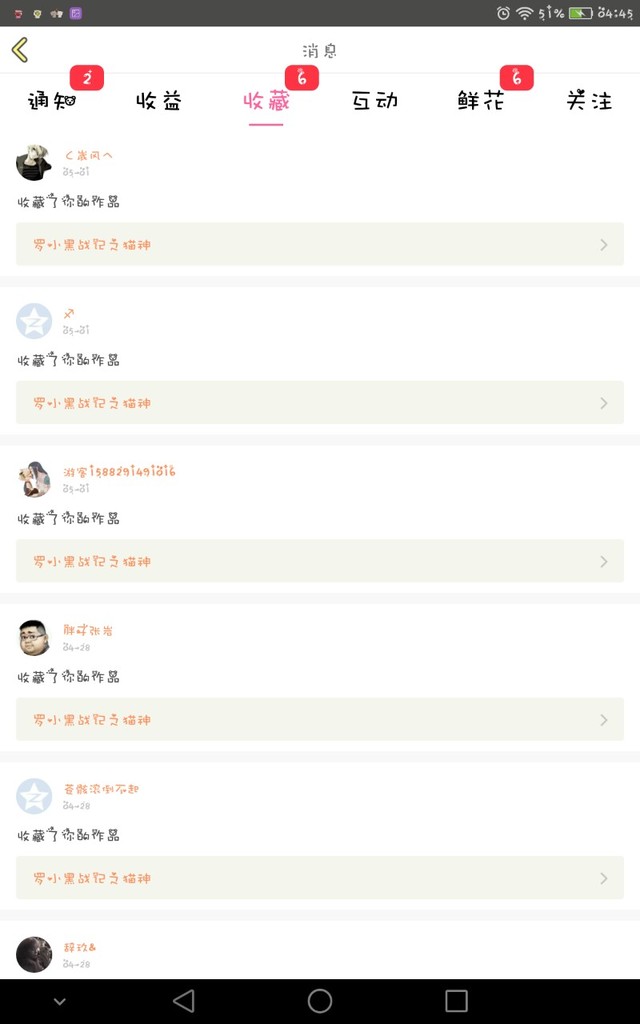
Task: Open third 罗小黑战记之猫神 work chevron
Action: pos(603,561)
